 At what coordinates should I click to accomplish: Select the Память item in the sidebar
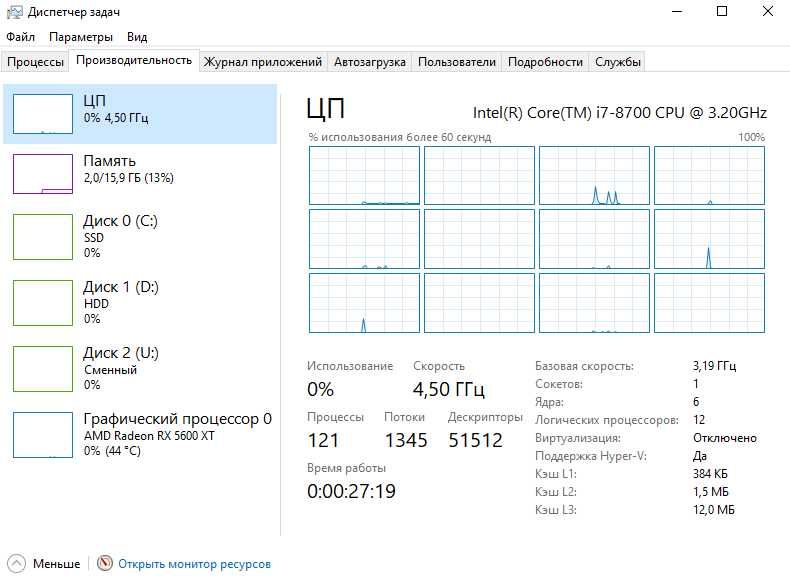click(x=140, y=174)
